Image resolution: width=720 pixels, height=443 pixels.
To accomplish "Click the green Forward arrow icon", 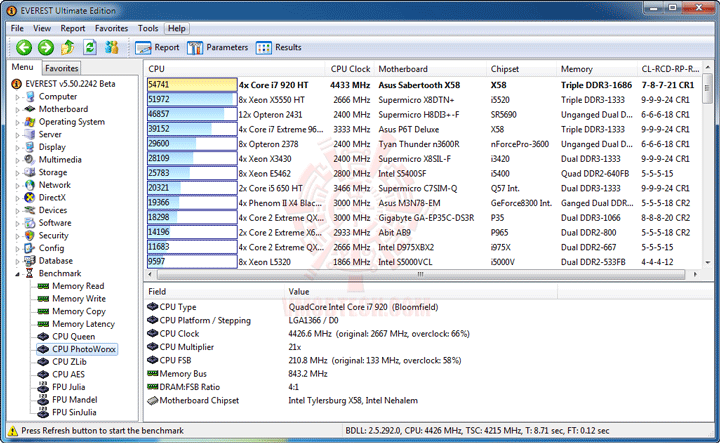I will 46,47.
